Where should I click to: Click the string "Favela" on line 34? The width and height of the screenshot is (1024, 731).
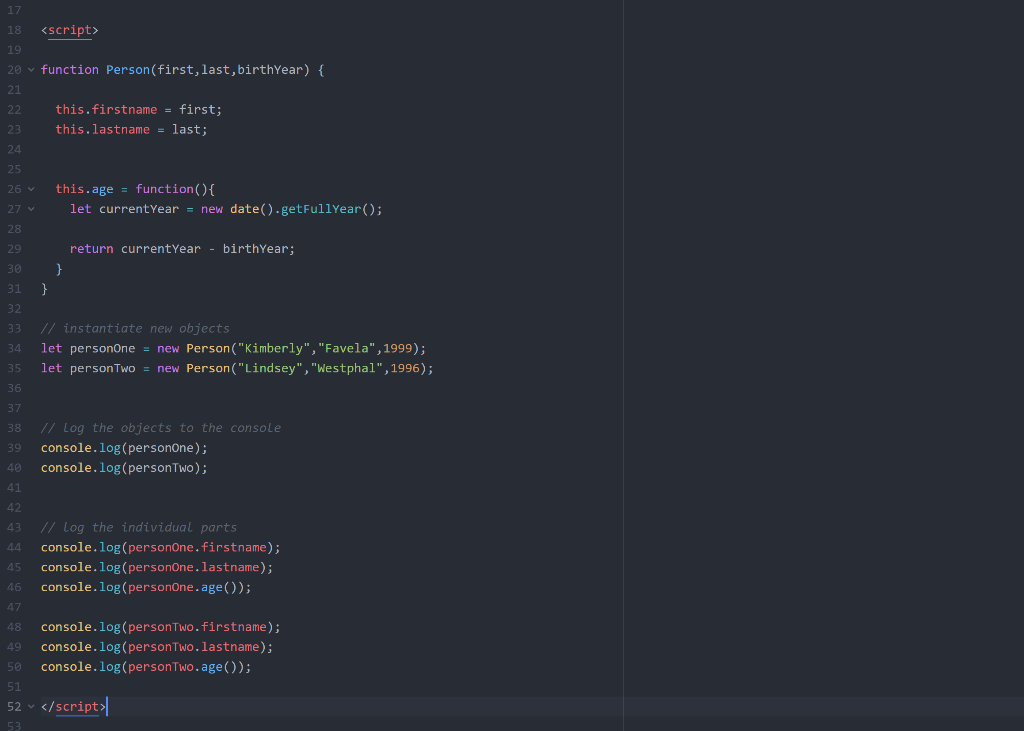click(x=346, y=348)
